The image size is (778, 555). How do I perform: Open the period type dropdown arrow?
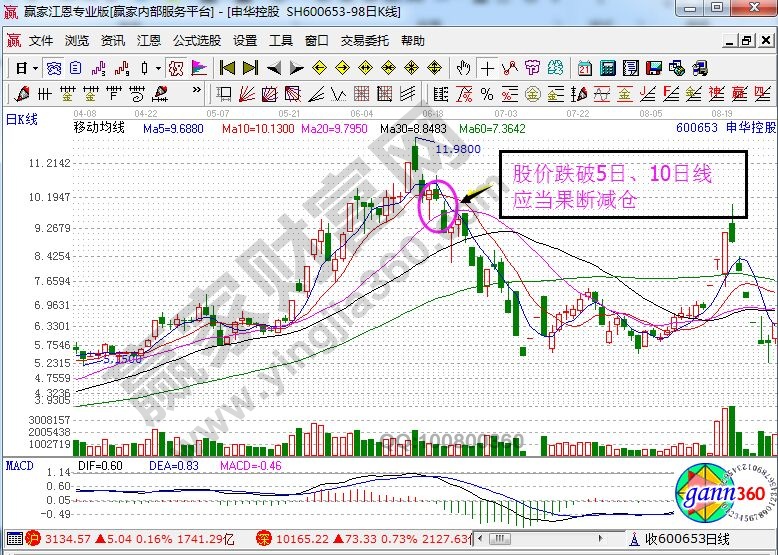tap(35, 68)
